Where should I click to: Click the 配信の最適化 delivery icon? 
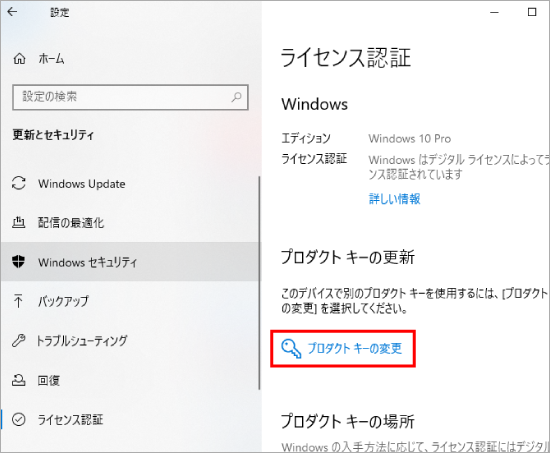pyautogui.click(x=19, y=222)
